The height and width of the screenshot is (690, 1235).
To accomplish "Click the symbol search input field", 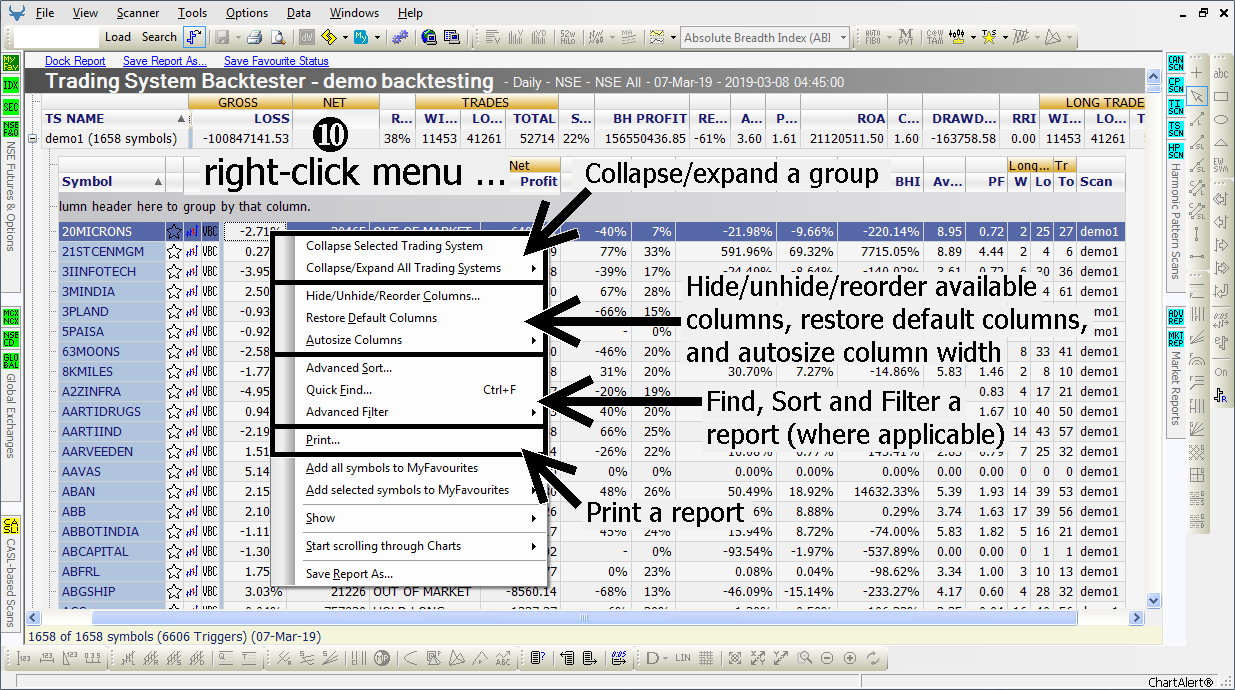I will pos(57,37).
